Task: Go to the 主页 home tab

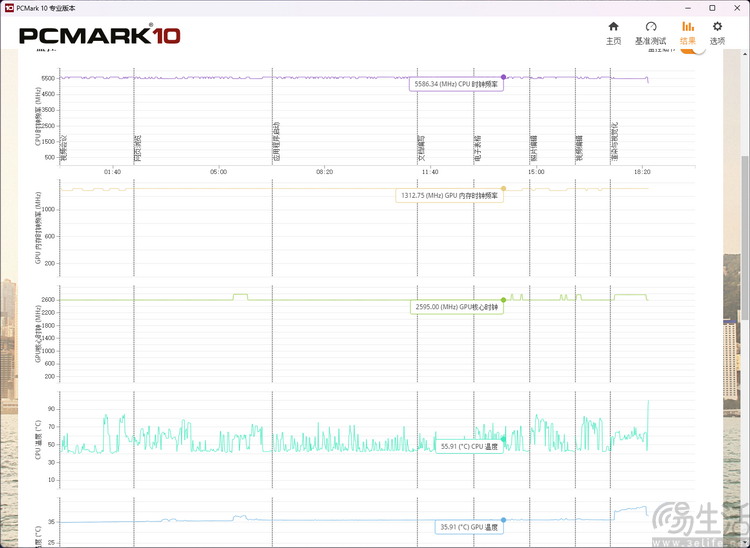Action: (x=613, y=33)
